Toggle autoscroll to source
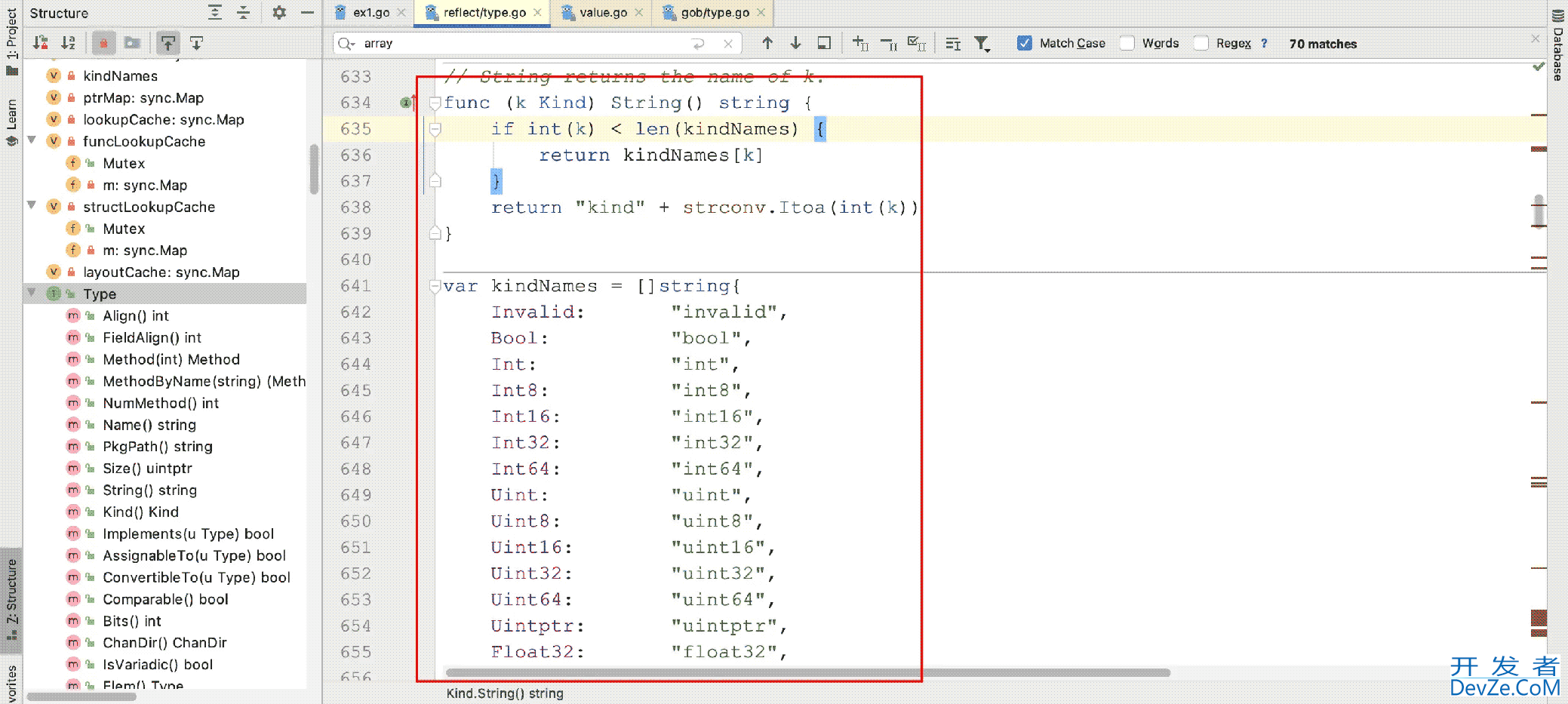The image size is (1568, 704). click(168, 43)
